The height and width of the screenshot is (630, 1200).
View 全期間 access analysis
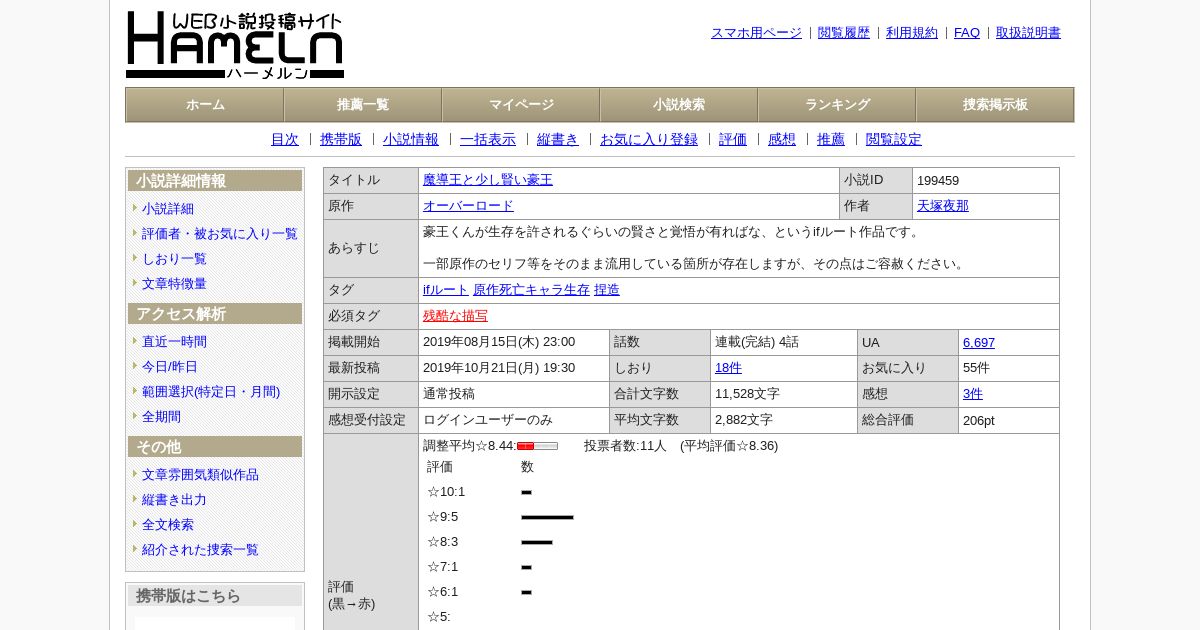161,417
